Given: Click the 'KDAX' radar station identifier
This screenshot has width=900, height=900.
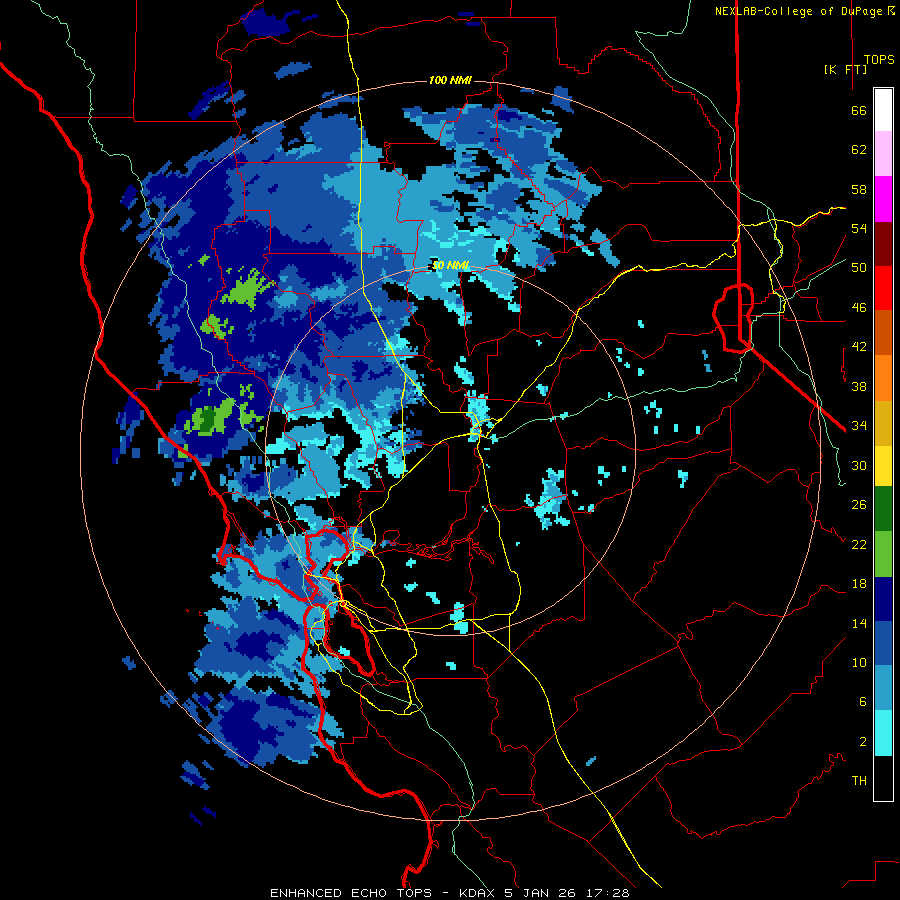Looking at the screenshot, I should click(478, 893).
